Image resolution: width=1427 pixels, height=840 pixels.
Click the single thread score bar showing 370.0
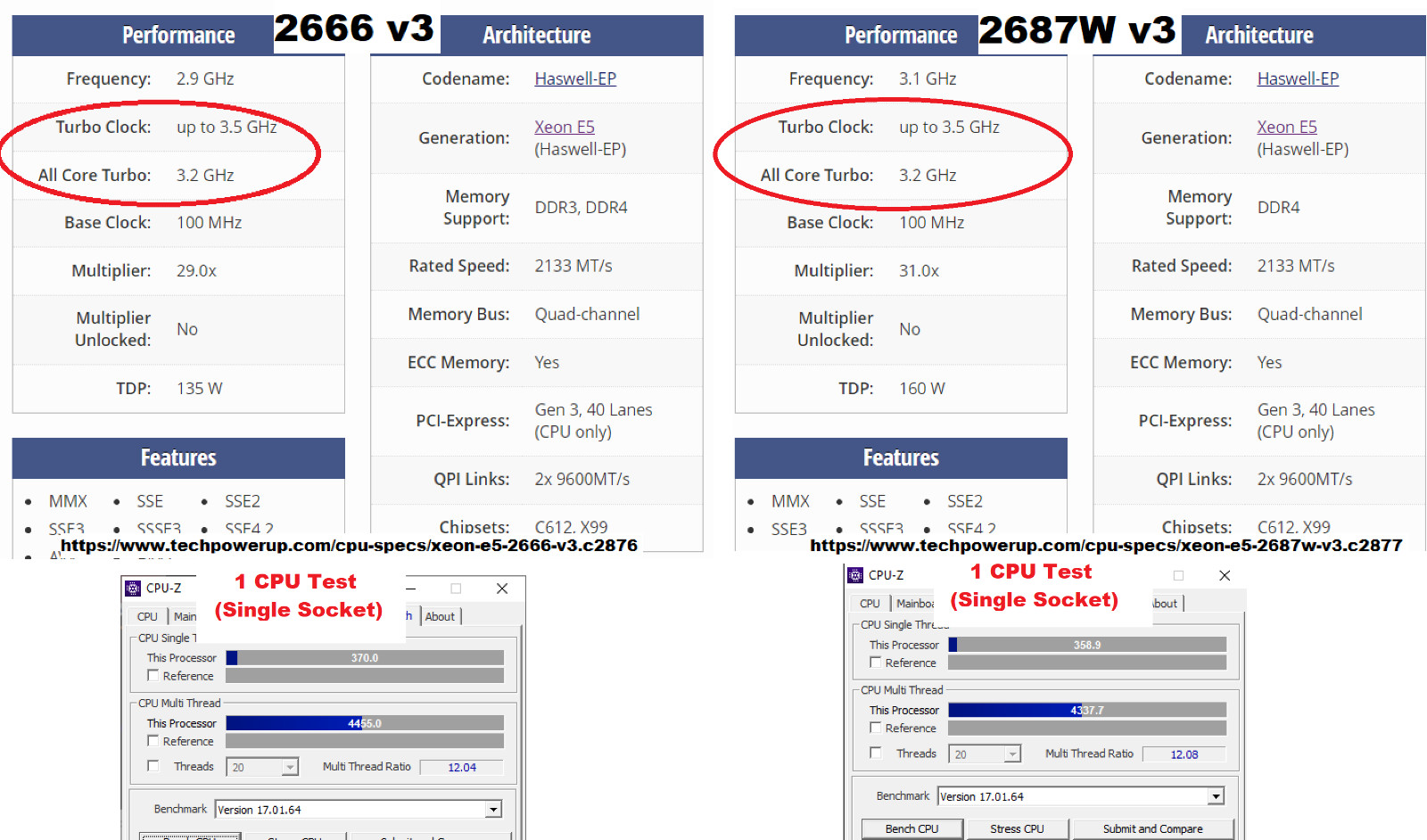365,658
